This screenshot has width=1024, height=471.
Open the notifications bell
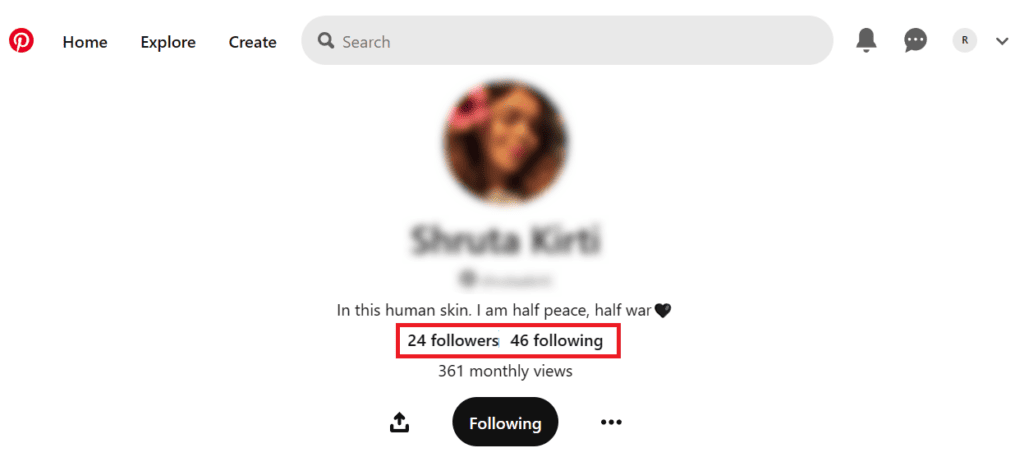(867, 41)
